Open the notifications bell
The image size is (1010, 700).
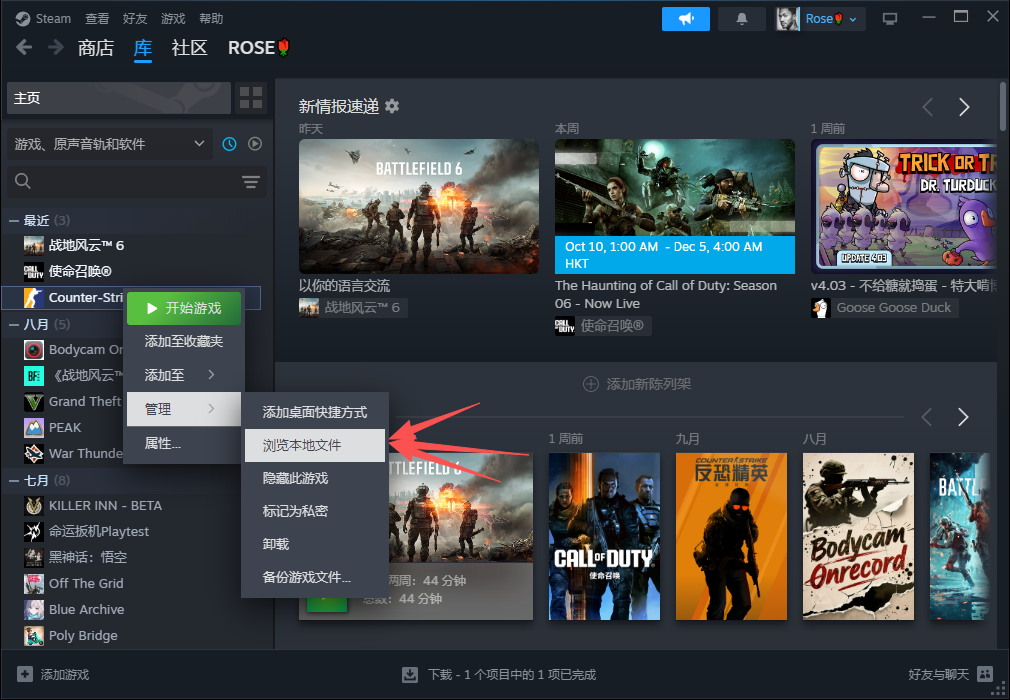pos(742,19)
